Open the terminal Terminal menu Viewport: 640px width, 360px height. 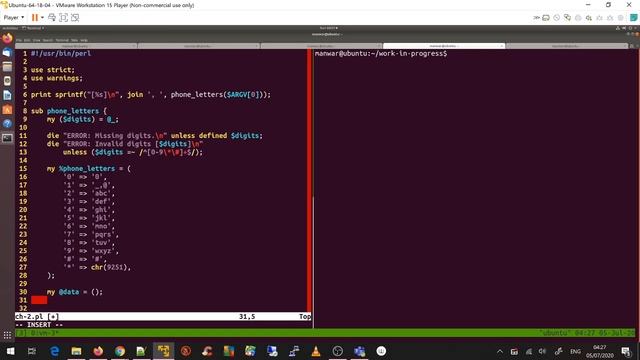62,40
